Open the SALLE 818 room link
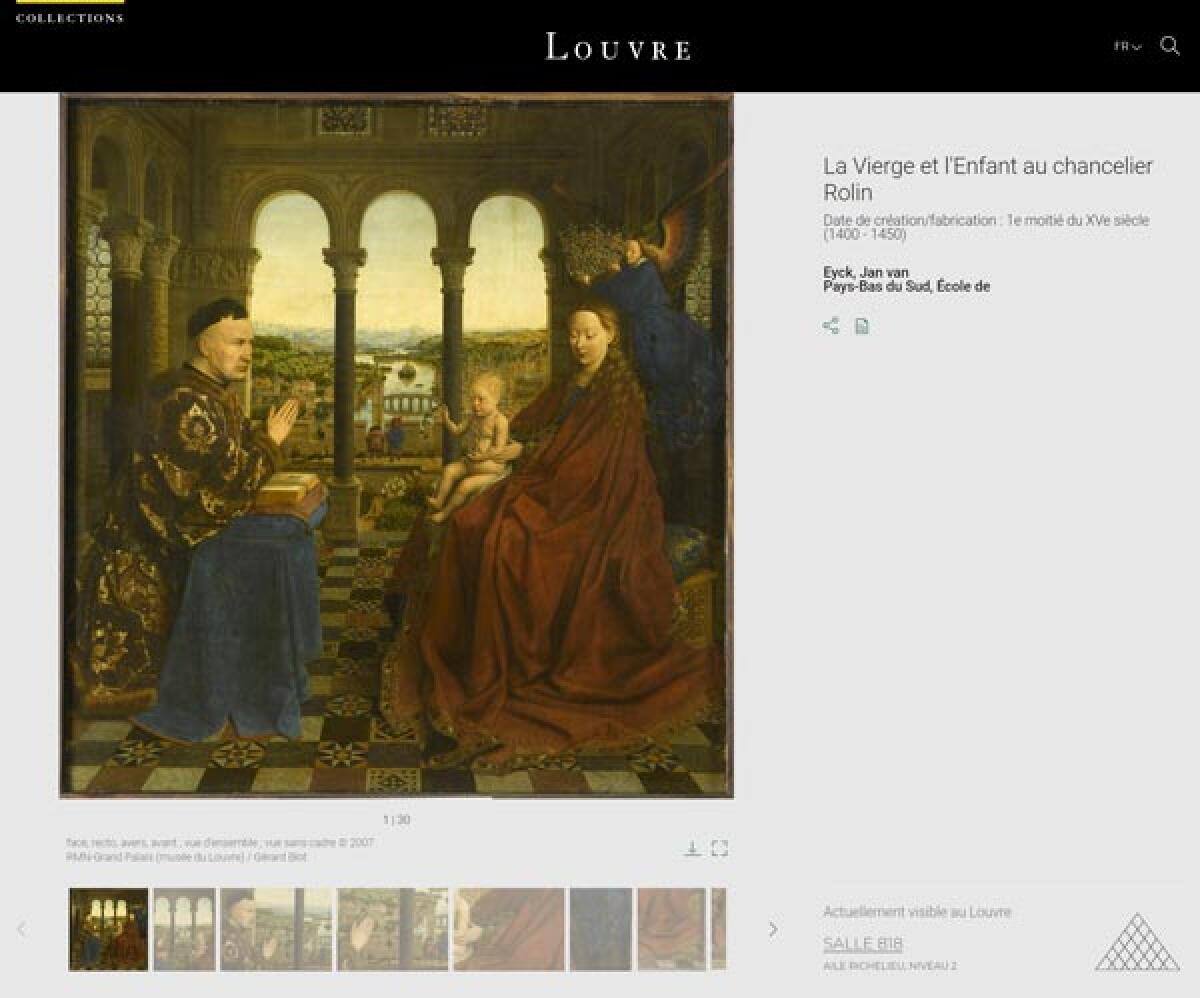Image resolution: width=1200 pixels, height=998 pixels. point(861,941)
